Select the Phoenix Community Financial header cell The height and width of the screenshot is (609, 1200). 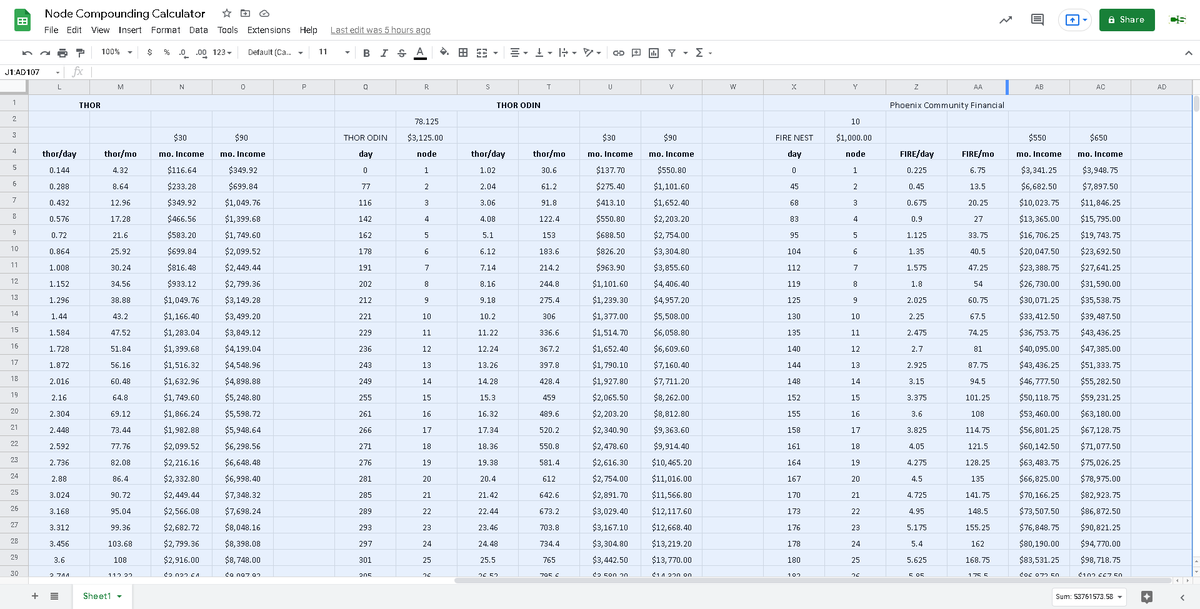pos(948,104)
